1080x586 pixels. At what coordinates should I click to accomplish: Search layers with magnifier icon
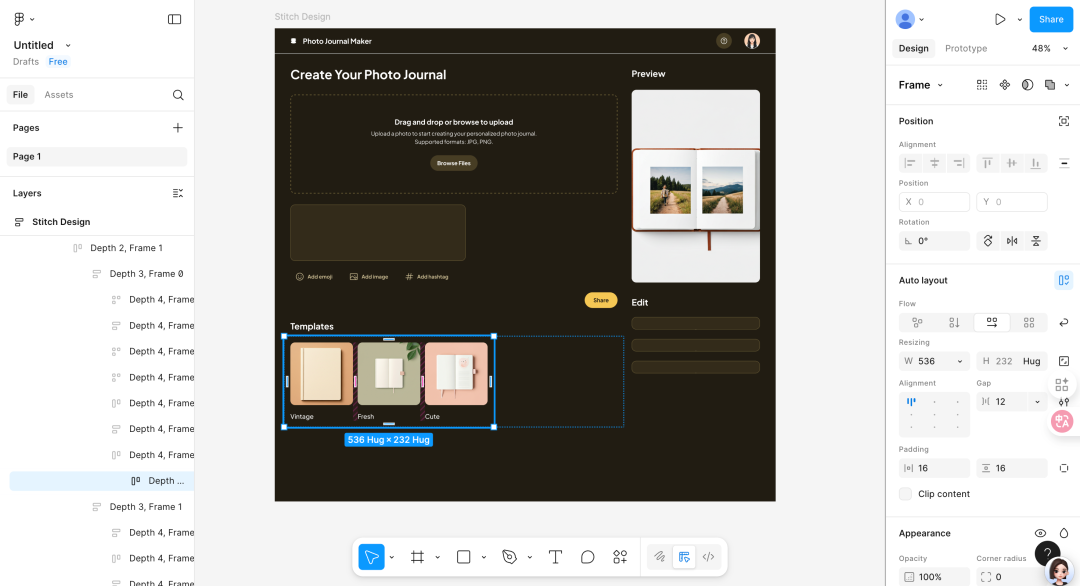coord(178,95)
